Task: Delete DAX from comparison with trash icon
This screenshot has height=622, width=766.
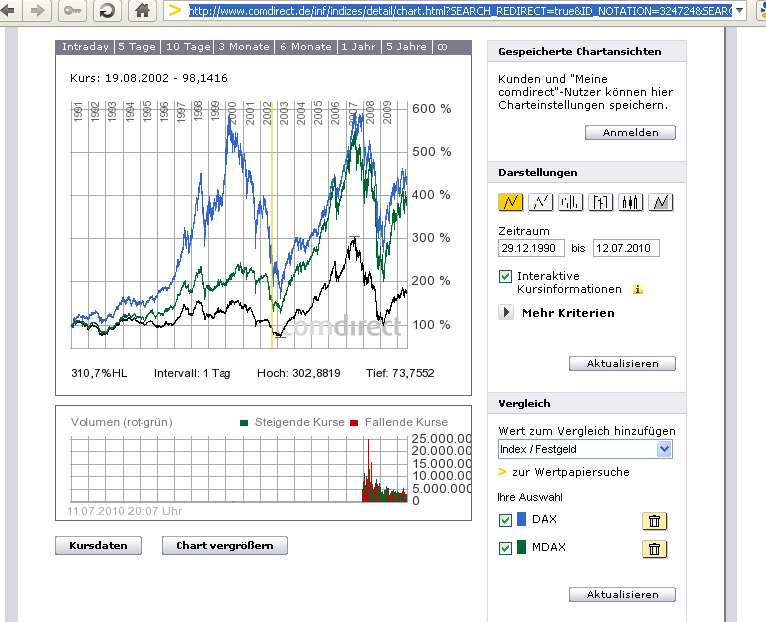Action: tap(655, 521)
